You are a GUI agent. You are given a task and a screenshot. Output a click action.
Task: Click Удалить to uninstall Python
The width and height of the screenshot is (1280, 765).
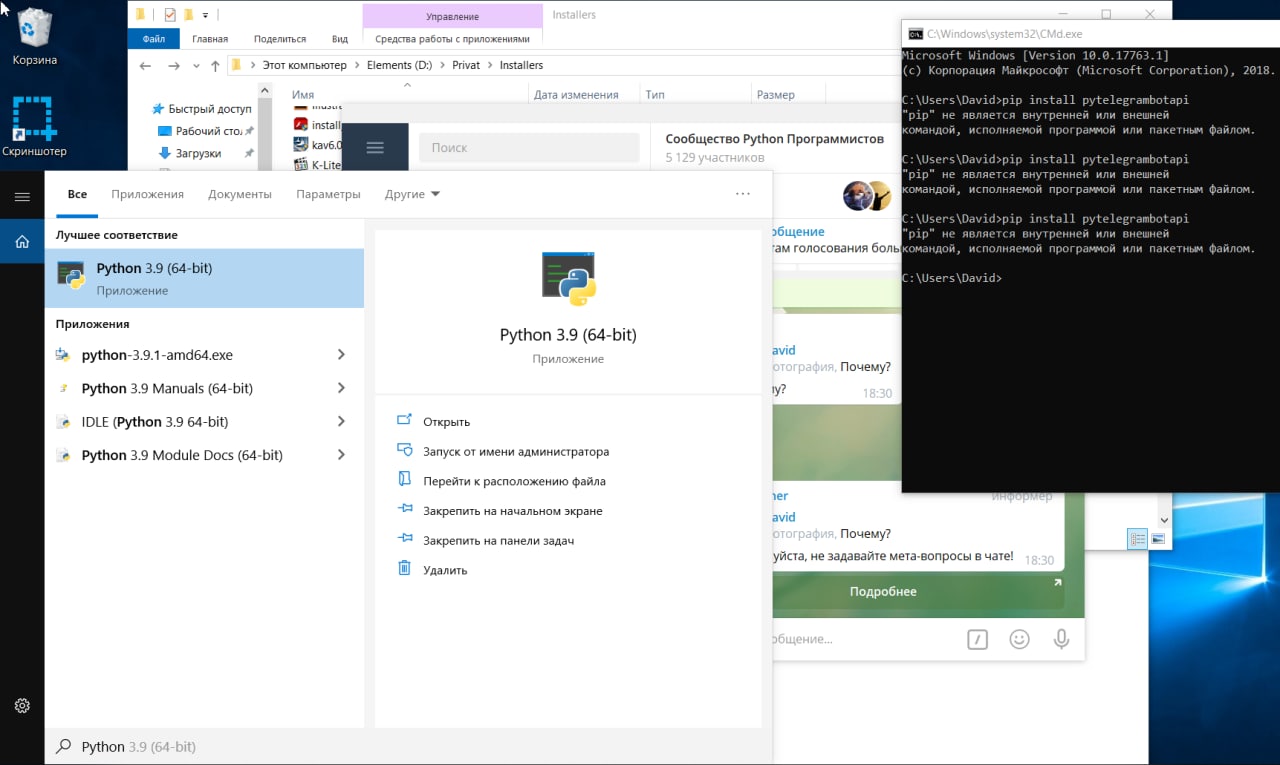pyautogui.click(x=445, y=570)
